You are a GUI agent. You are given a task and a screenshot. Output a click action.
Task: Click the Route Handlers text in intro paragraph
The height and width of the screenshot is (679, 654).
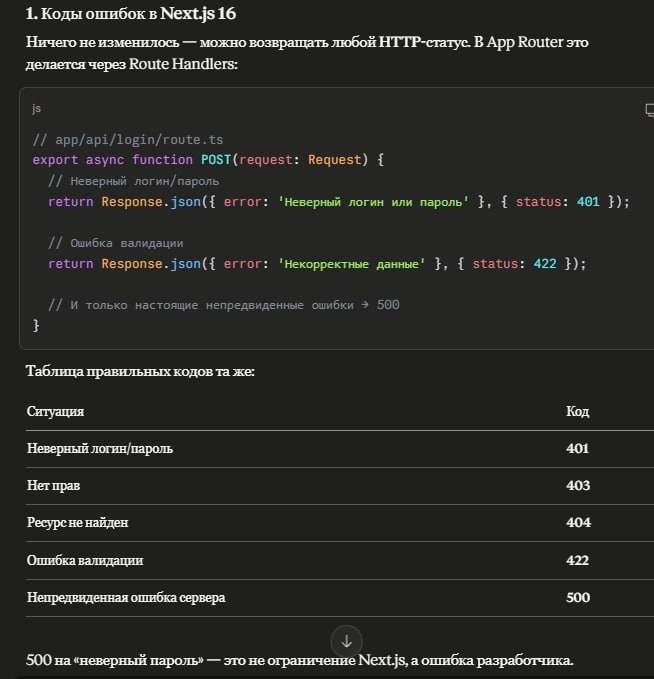click(x=183, y=64)
